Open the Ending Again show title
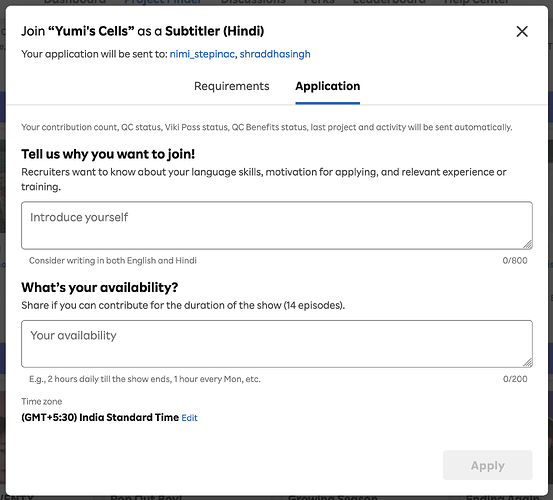This screenshot has height=500, width=553. [x=502, y=498]
